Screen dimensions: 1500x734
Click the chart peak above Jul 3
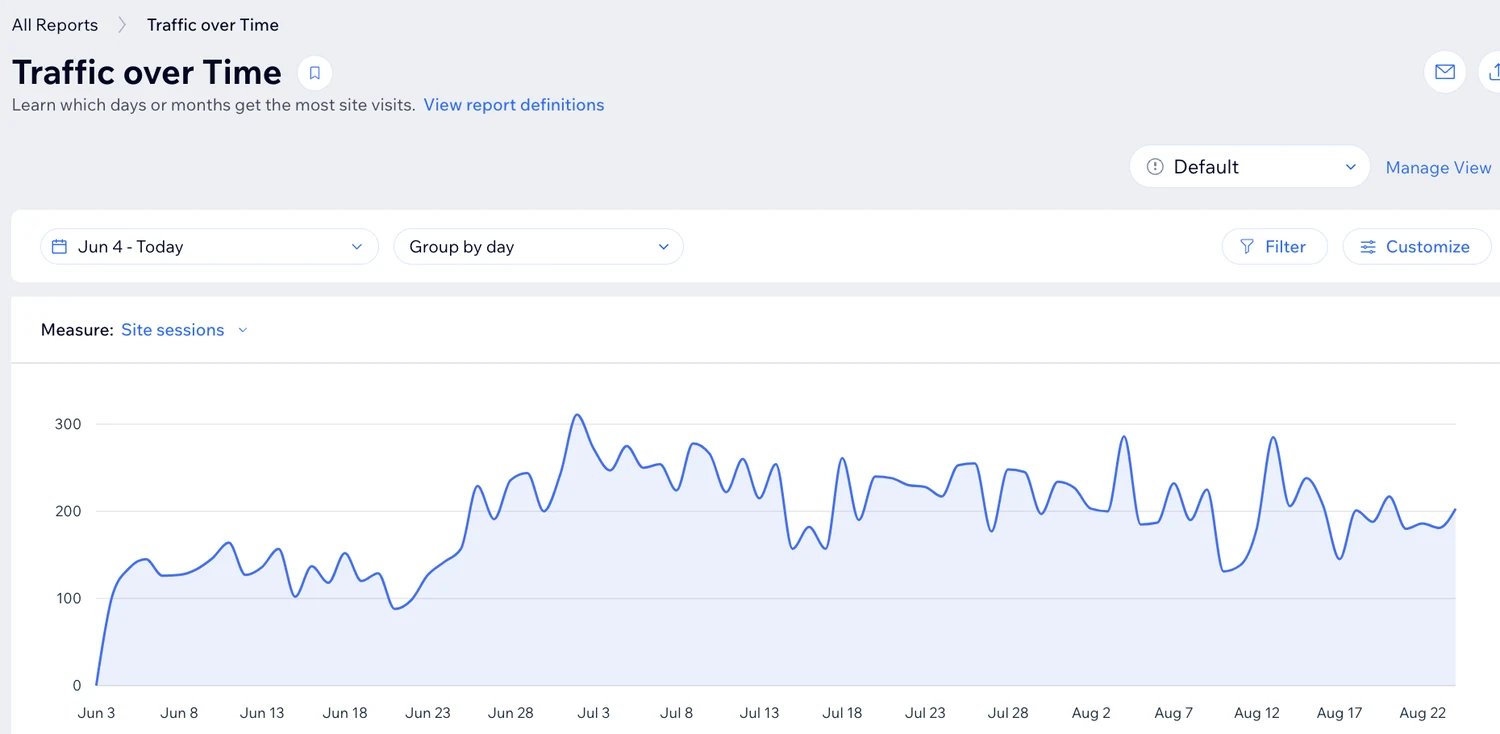(x=577, y=415)
